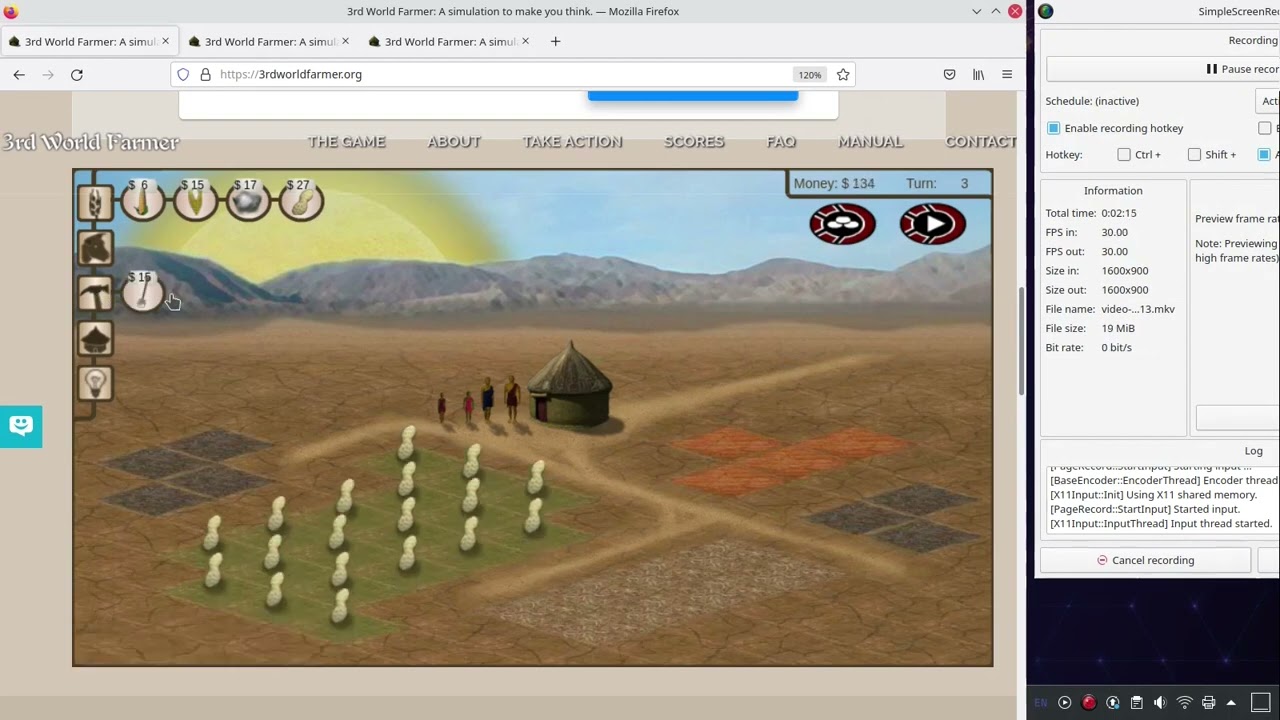
Task: Open the buildings hut category icon
Action: pyautogui.click(x=95, y=339)
